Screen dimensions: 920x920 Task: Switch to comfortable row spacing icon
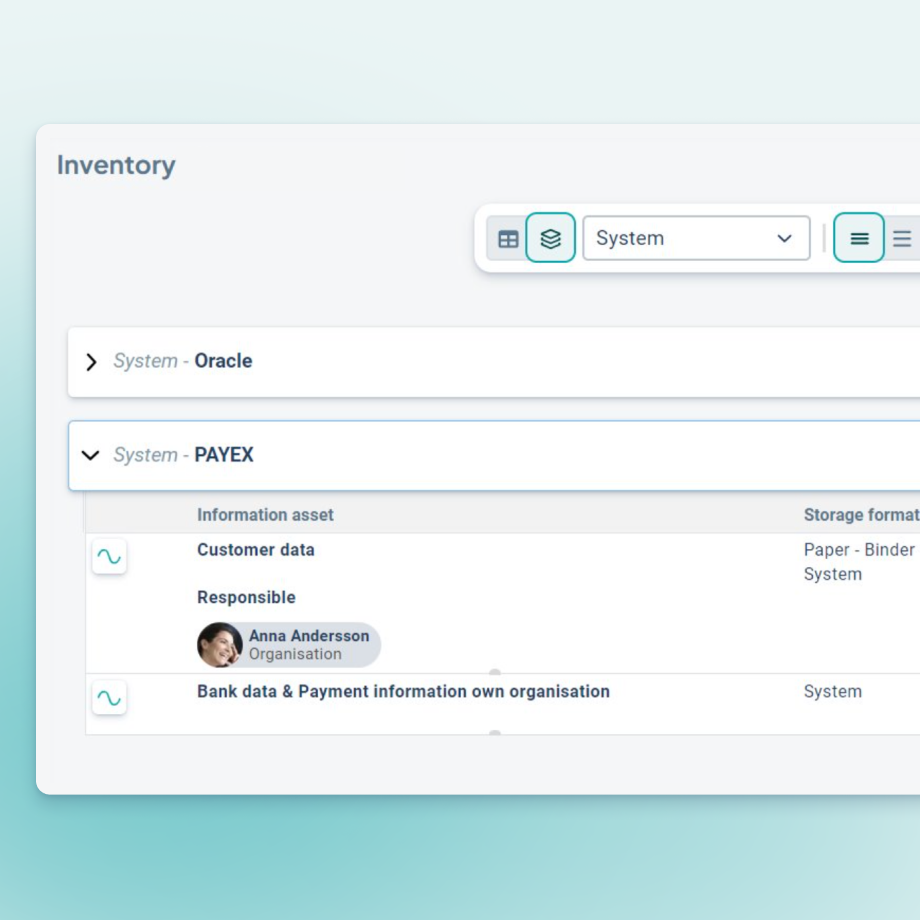[902, 239]
